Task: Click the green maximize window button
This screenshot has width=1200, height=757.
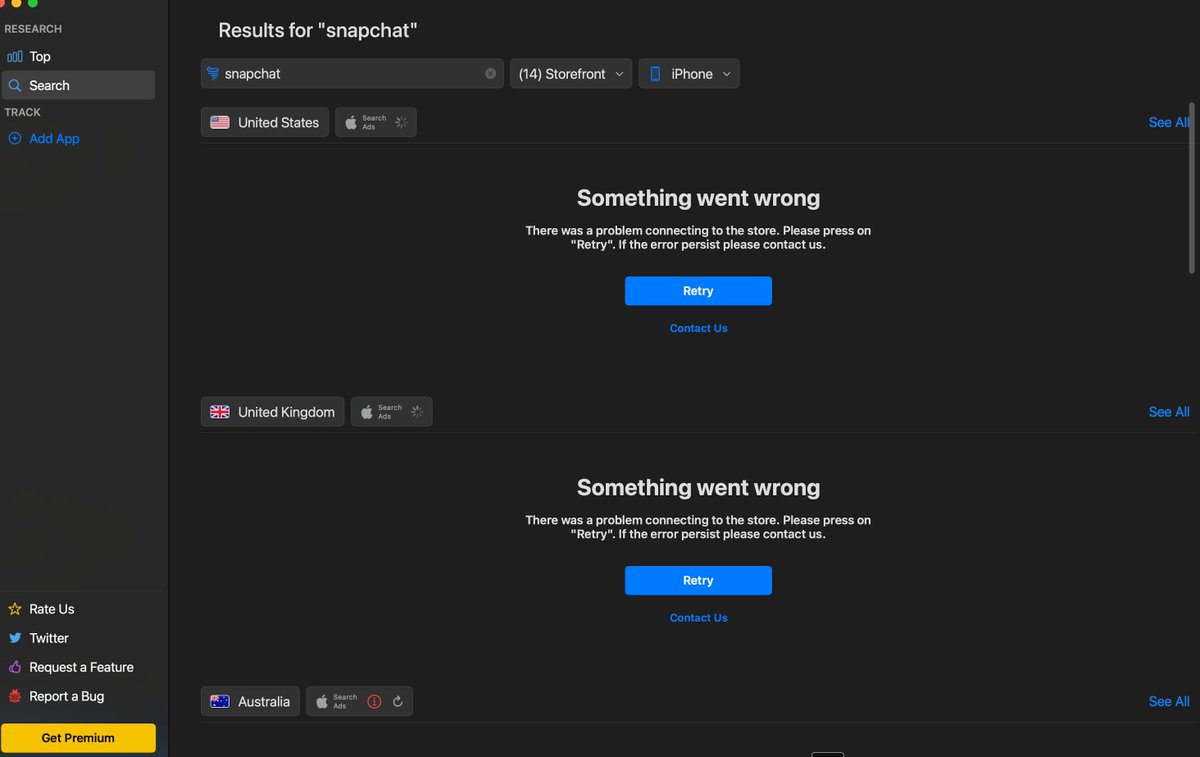Action: (33, 3)
